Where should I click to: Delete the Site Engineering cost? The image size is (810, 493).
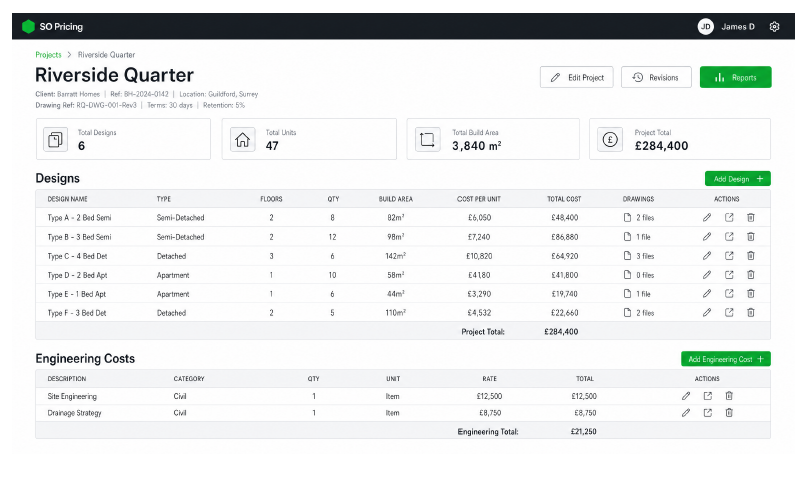point(729,396)
